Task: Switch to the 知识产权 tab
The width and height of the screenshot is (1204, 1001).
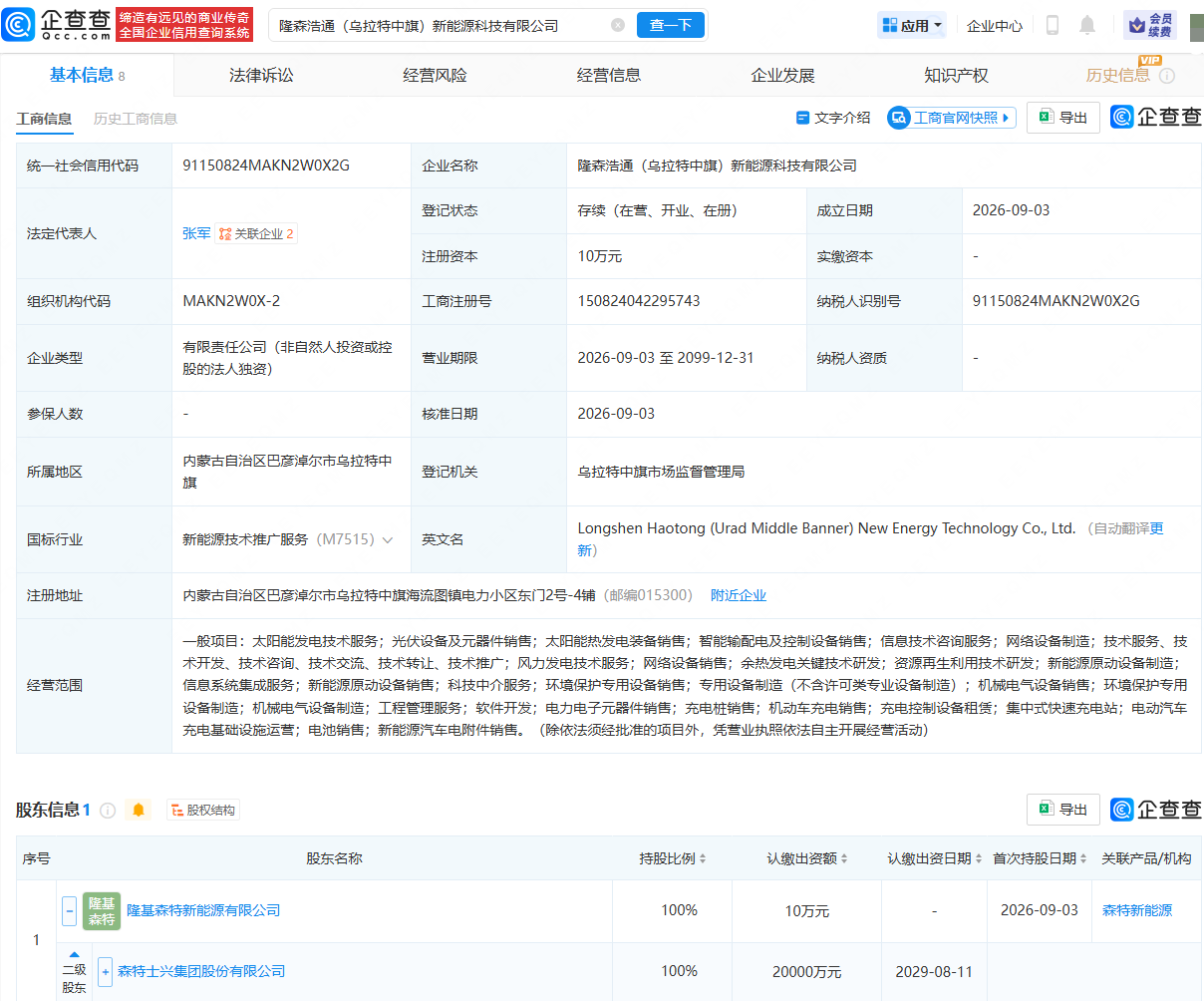Action: 957,75
